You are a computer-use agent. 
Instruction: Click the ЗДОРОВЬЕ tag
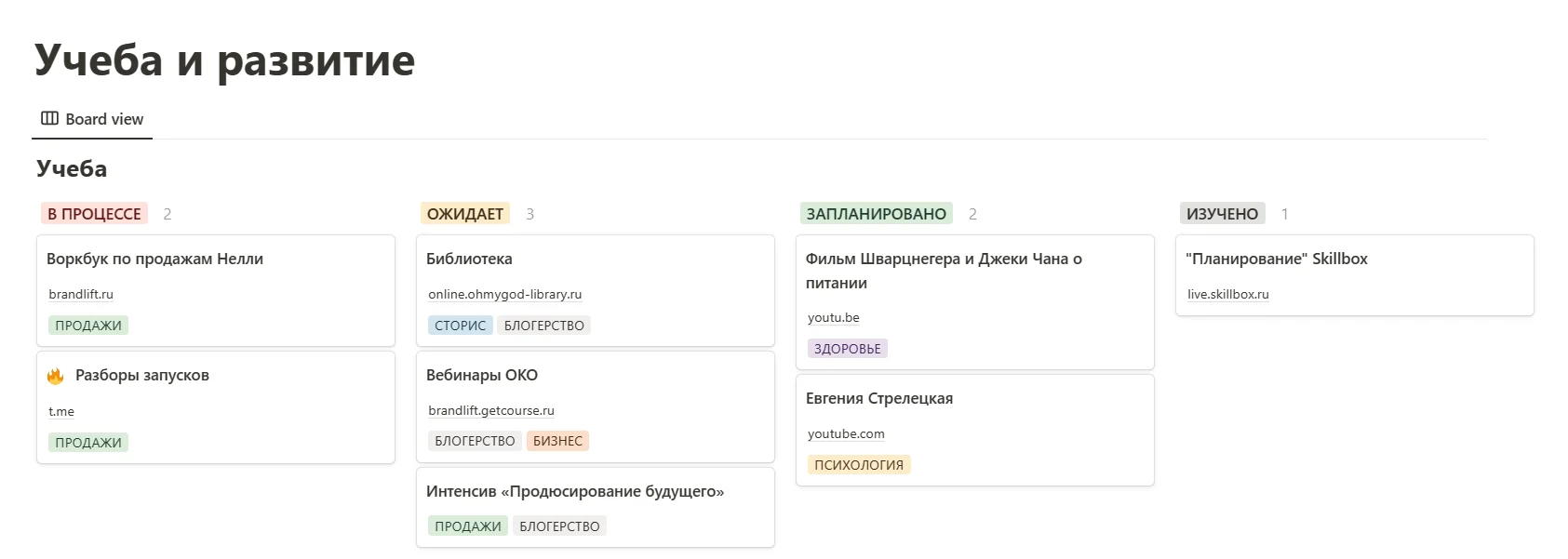[847, 349]
